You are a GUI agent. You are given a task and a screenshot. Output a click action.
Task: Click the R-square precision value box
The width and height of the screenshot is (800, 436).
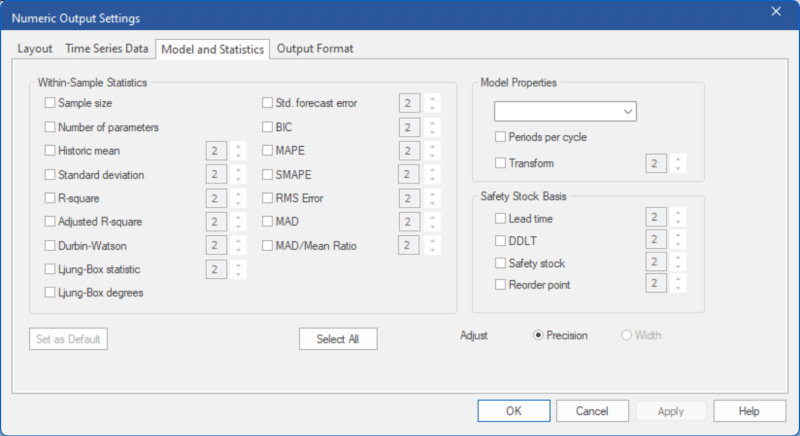pyautogui.click(x=216, y=198)
